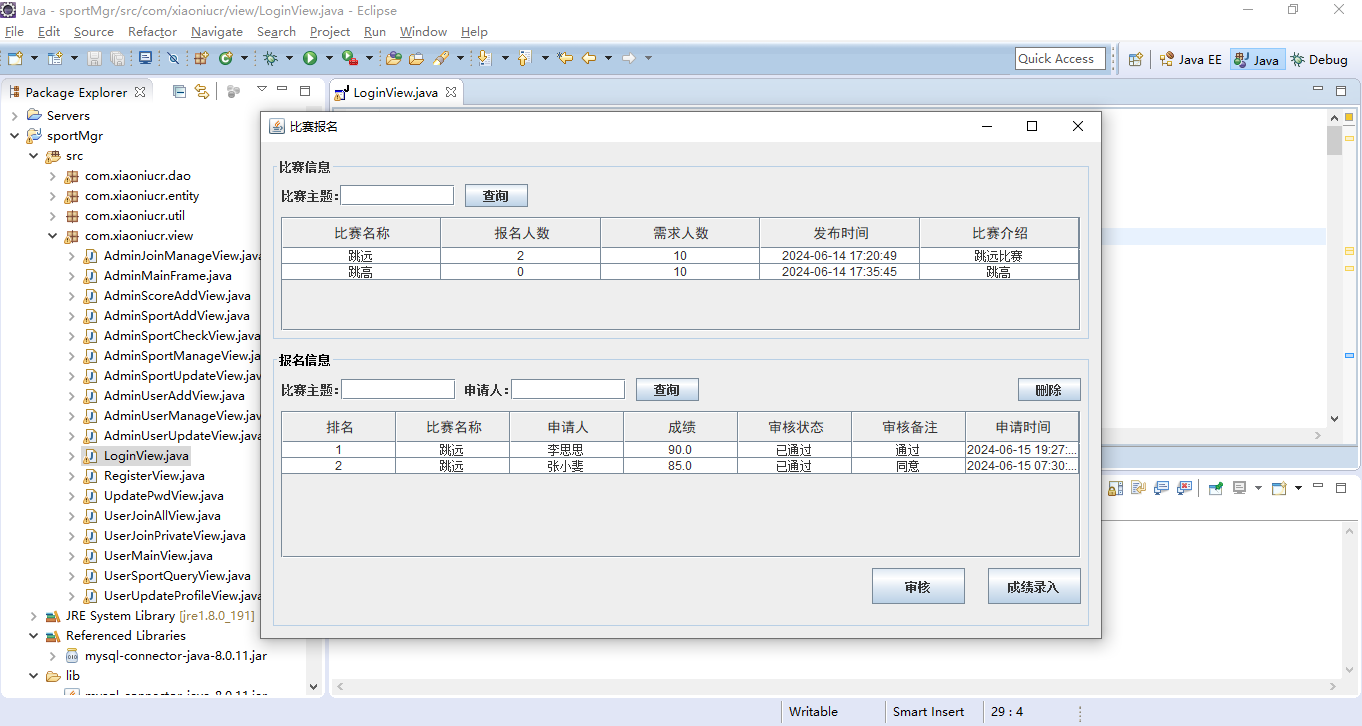Toggle Link with Editor in Package Explorer
The height and width of the screenshot is (726, 1362).
[x=202, y=91]
